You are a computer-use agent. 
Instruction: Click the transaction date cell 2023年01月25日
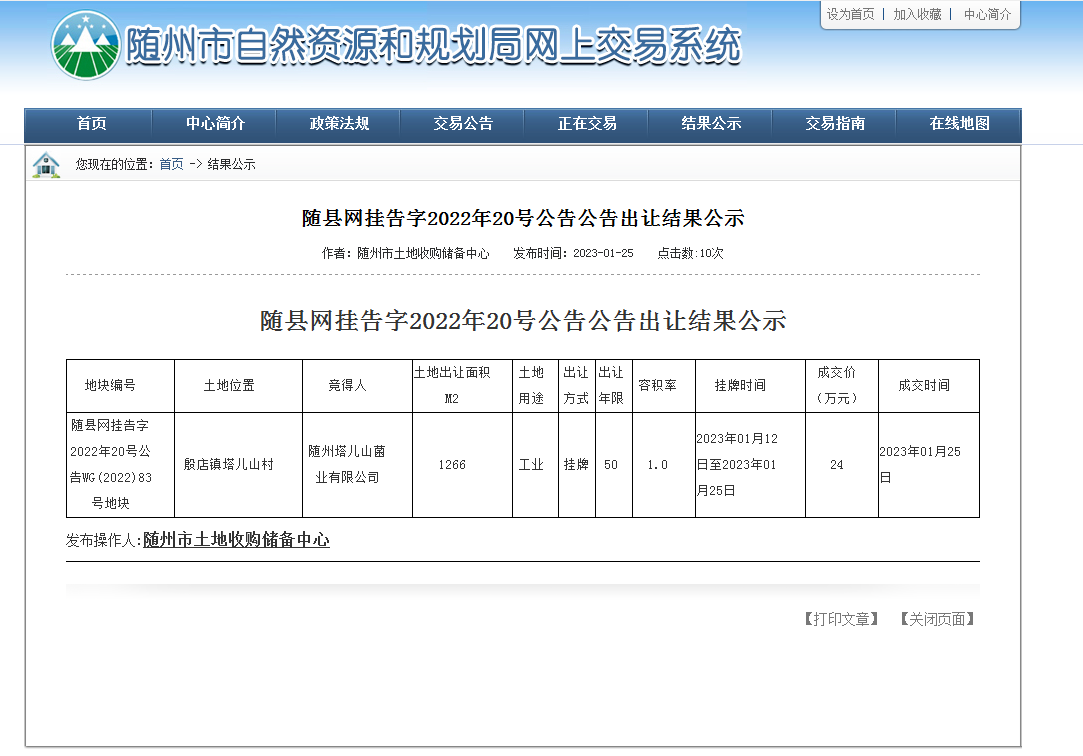click(x=920, y=465)
